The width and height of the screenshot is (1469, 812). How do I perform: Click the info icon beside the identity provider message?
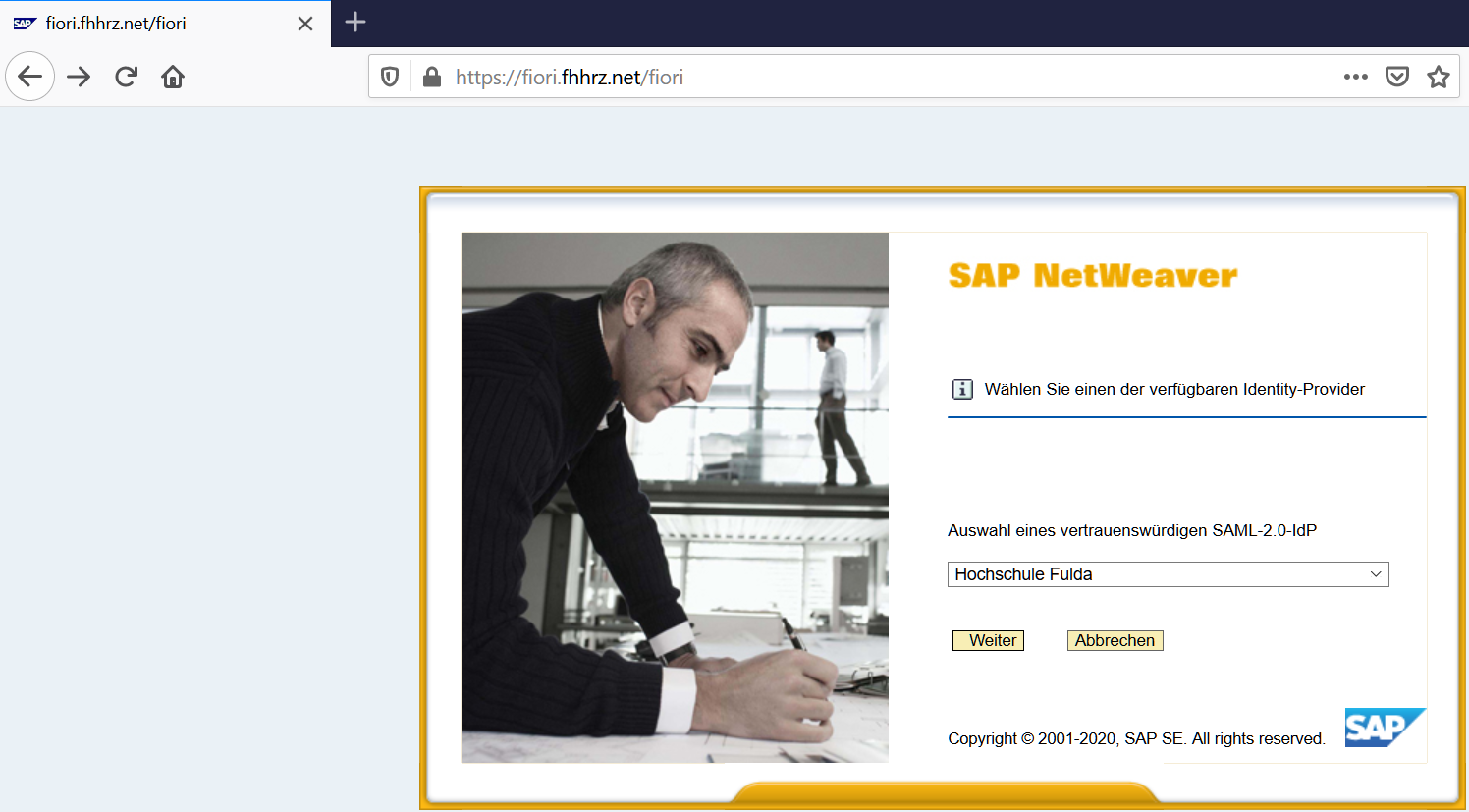[x=962, y=389]
